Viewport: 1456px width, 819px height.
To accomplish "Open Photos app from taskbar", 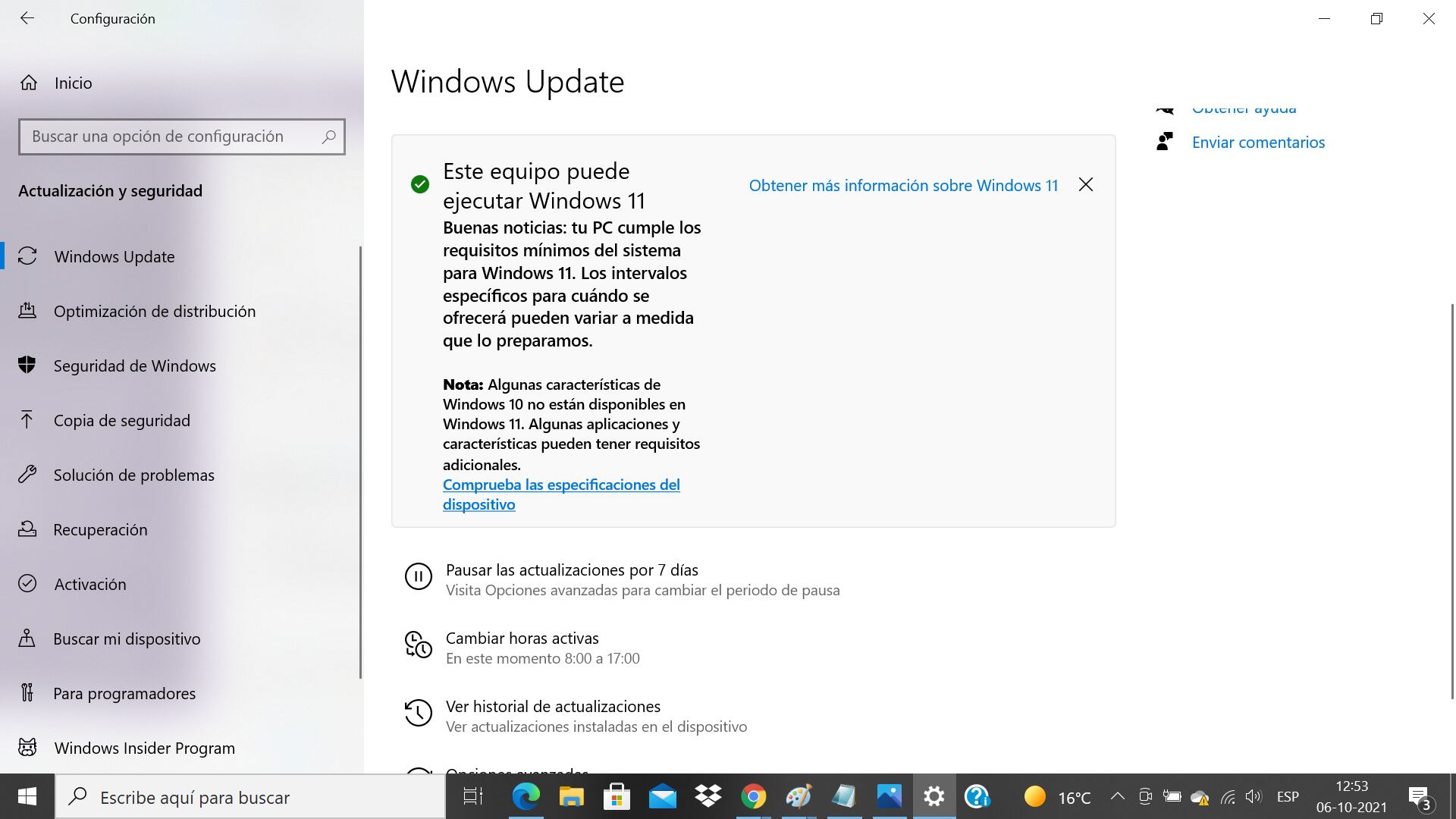I will coord(889,796).
